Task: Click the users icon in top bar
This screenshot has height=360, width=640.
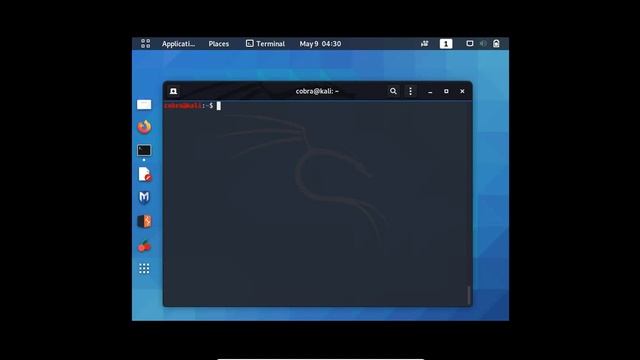Action: [424, 44]
